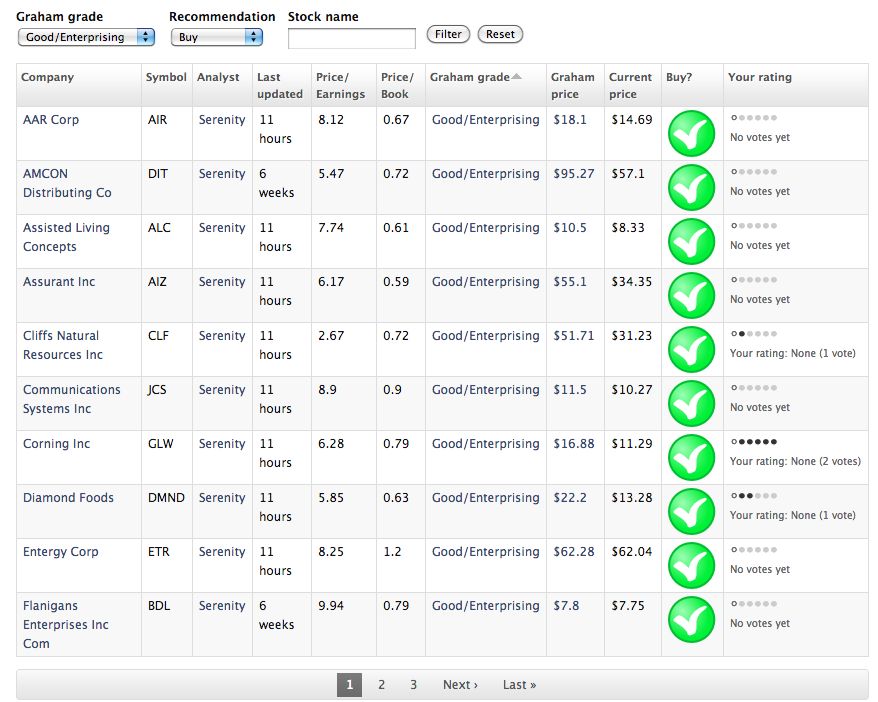Viewport: 878px width, 702px height.
Task: Click the GLW ticker symbol cell
Action: (161, 444)
